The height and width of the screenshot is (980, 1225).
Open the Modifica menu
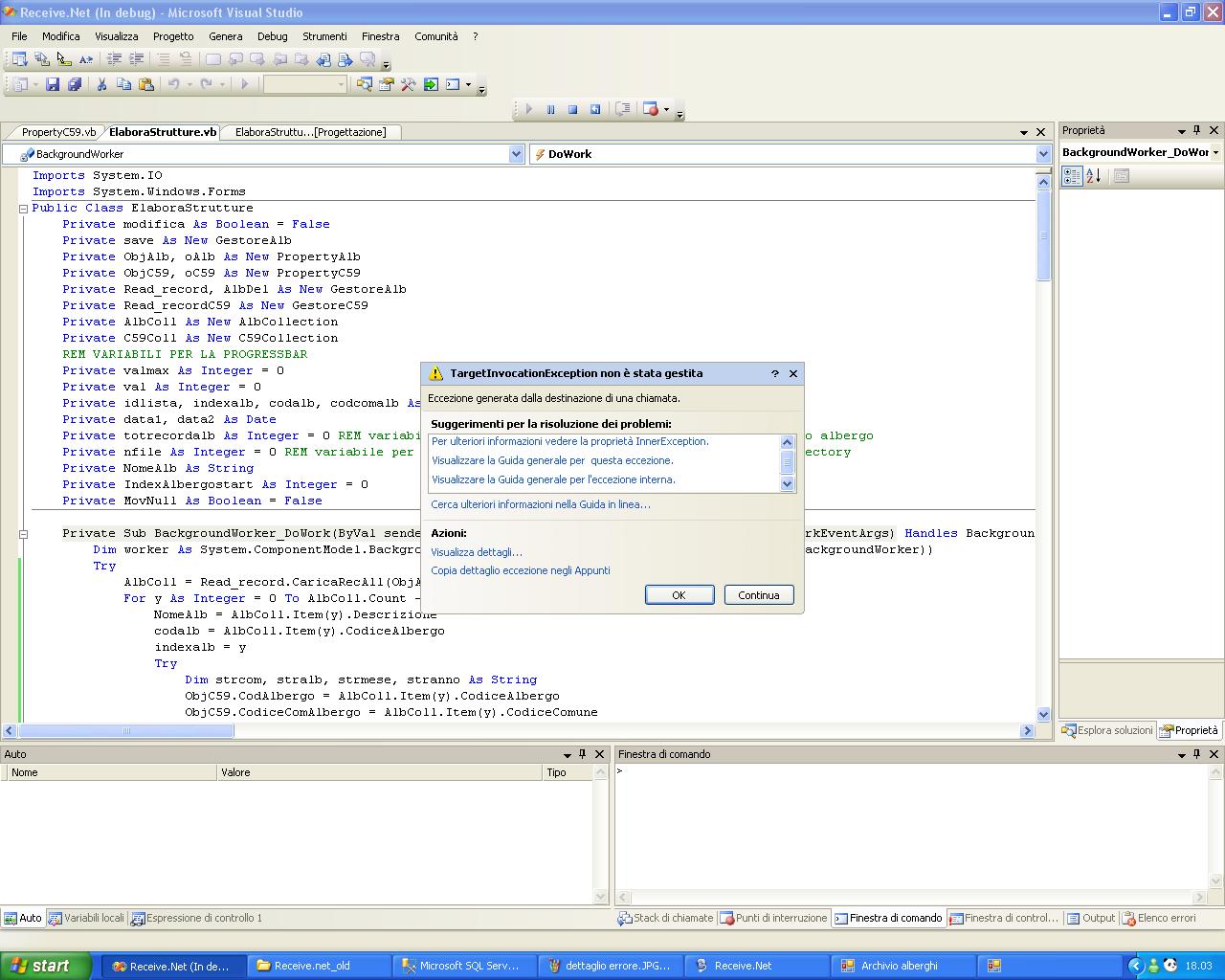coord(60,36)
